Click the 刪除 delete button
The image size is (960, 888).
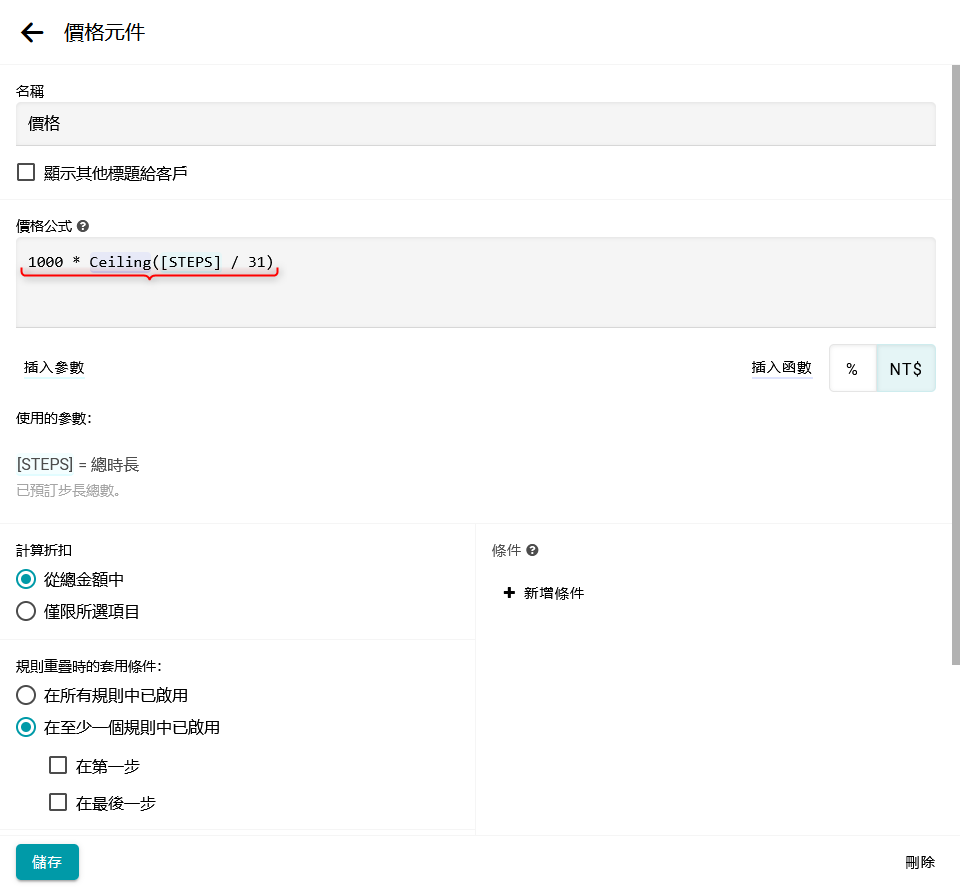[919, 862]
